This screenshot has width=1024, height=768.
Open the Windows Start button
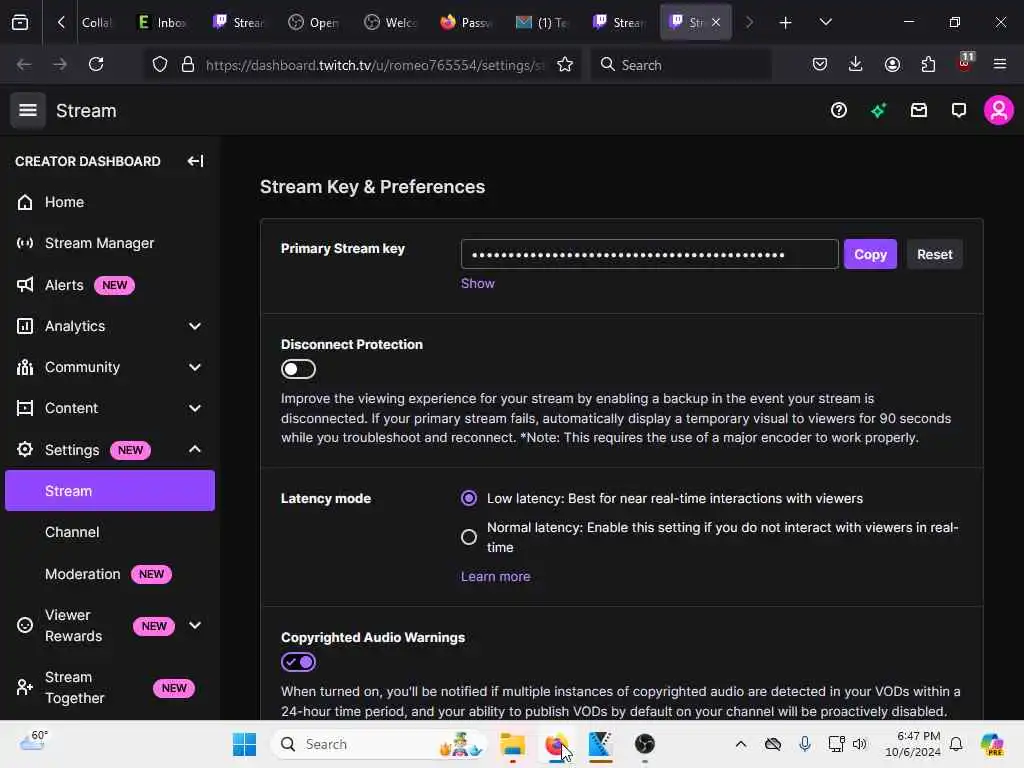pos(244,744)
